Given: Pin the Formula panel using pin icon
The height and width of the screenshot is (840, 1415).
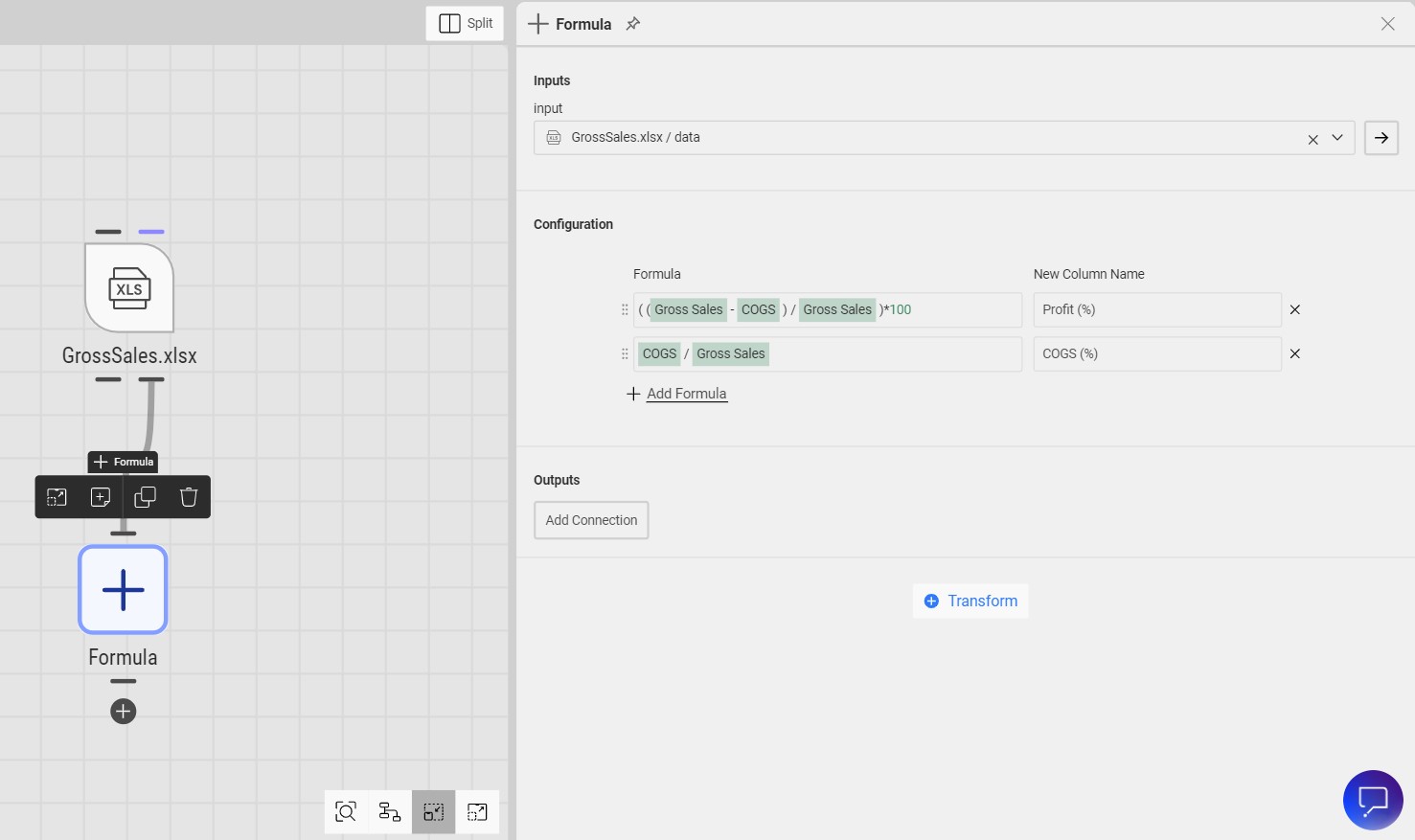Looking at the screenshot, I should point(632,24).
